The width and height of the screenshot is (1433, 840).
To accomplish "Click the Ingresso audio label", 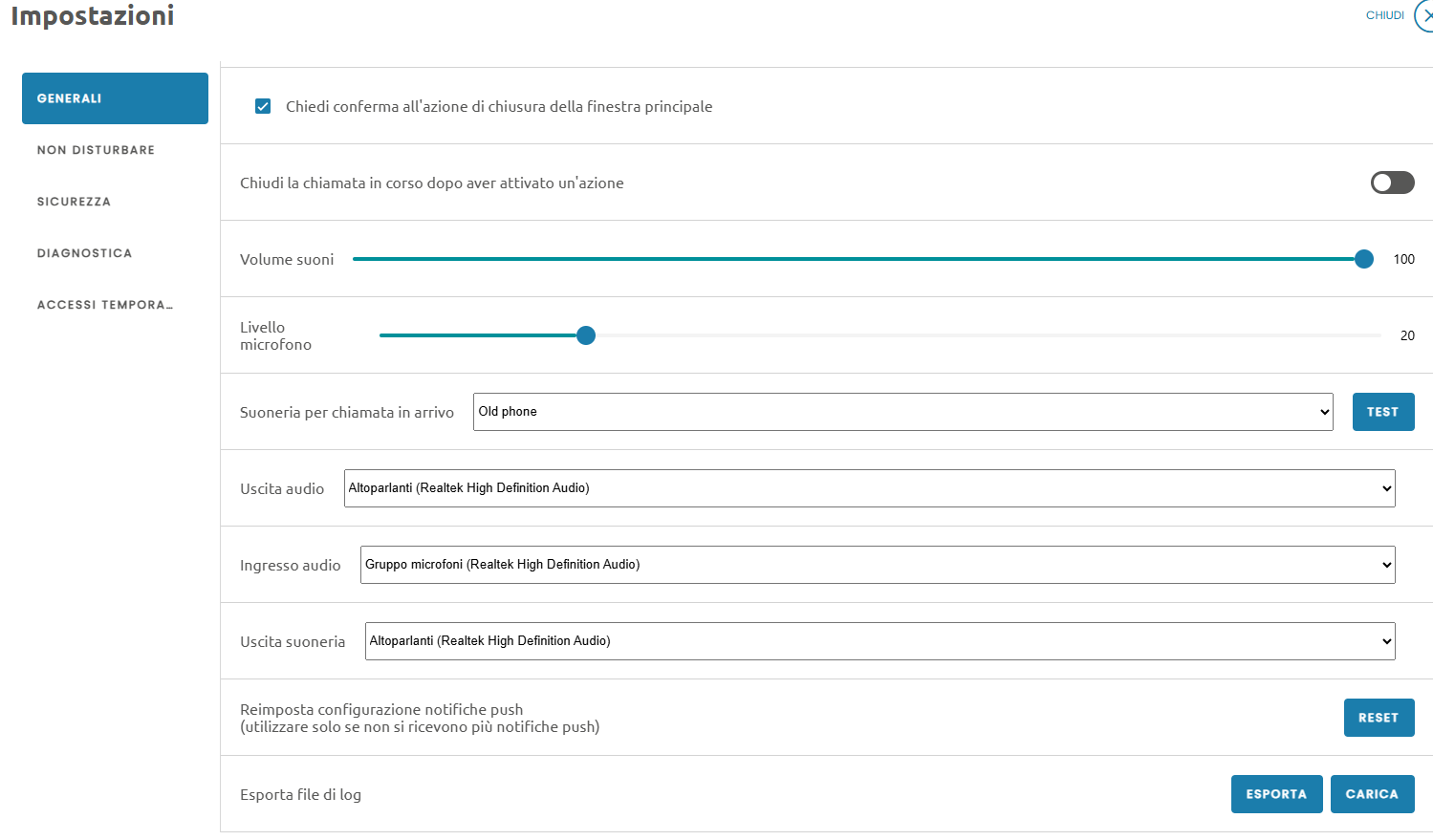I will [x=291, y=565].
